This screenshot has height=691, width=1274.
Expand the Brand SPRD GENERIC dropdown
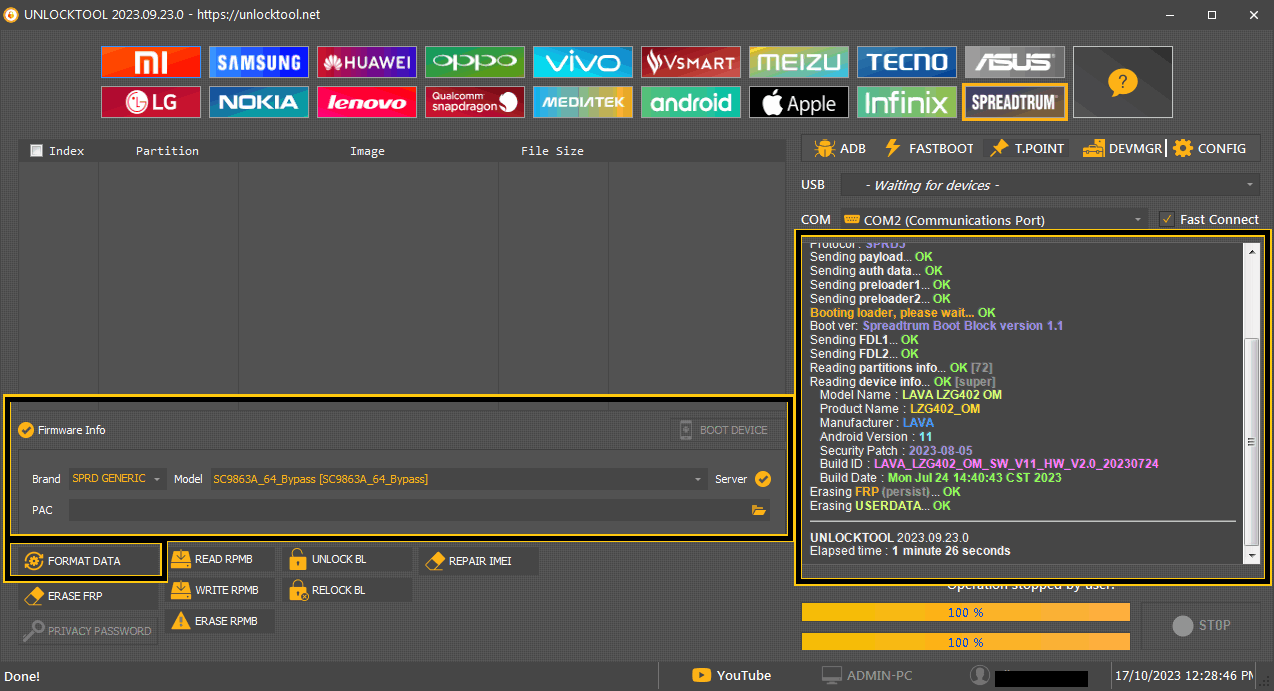tap(116, 479)
